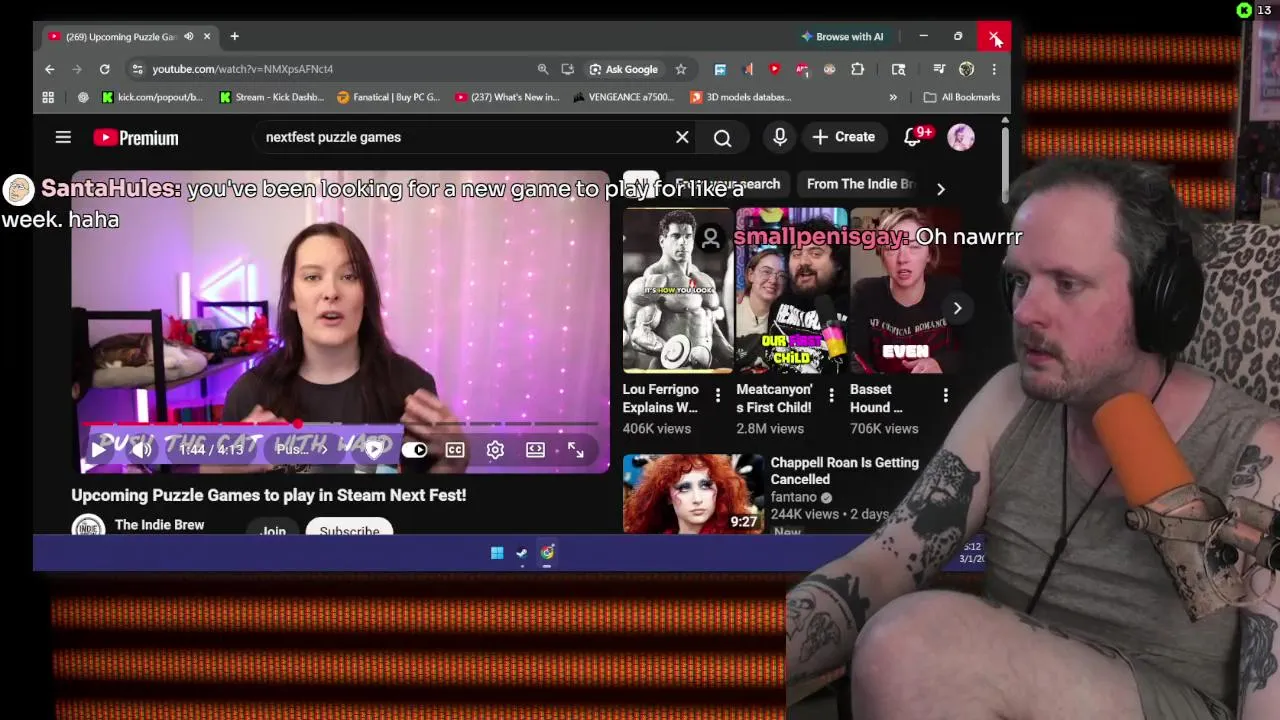Open the YouTube account avatar menu

click(961, 137)
